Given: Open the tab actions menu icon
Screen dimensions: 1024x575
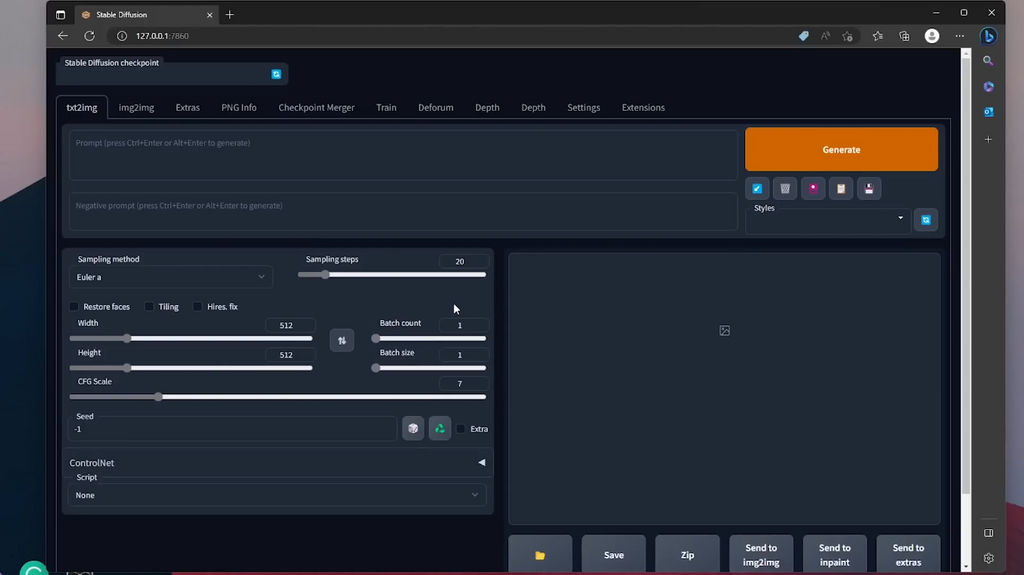Looking at the screenshot, I should click(x=61, y=14).
